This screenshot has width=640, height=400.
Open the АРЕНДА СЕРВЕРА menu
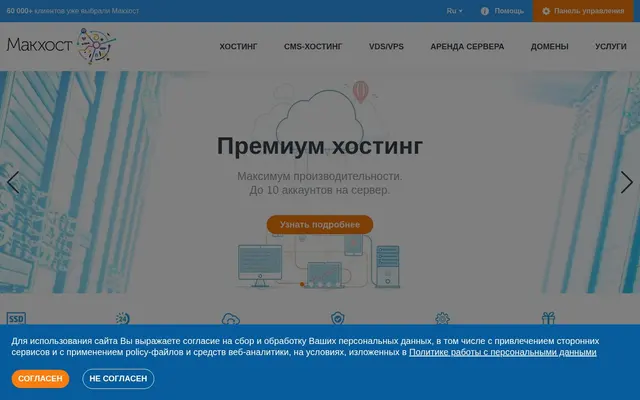tap(467, 47)
